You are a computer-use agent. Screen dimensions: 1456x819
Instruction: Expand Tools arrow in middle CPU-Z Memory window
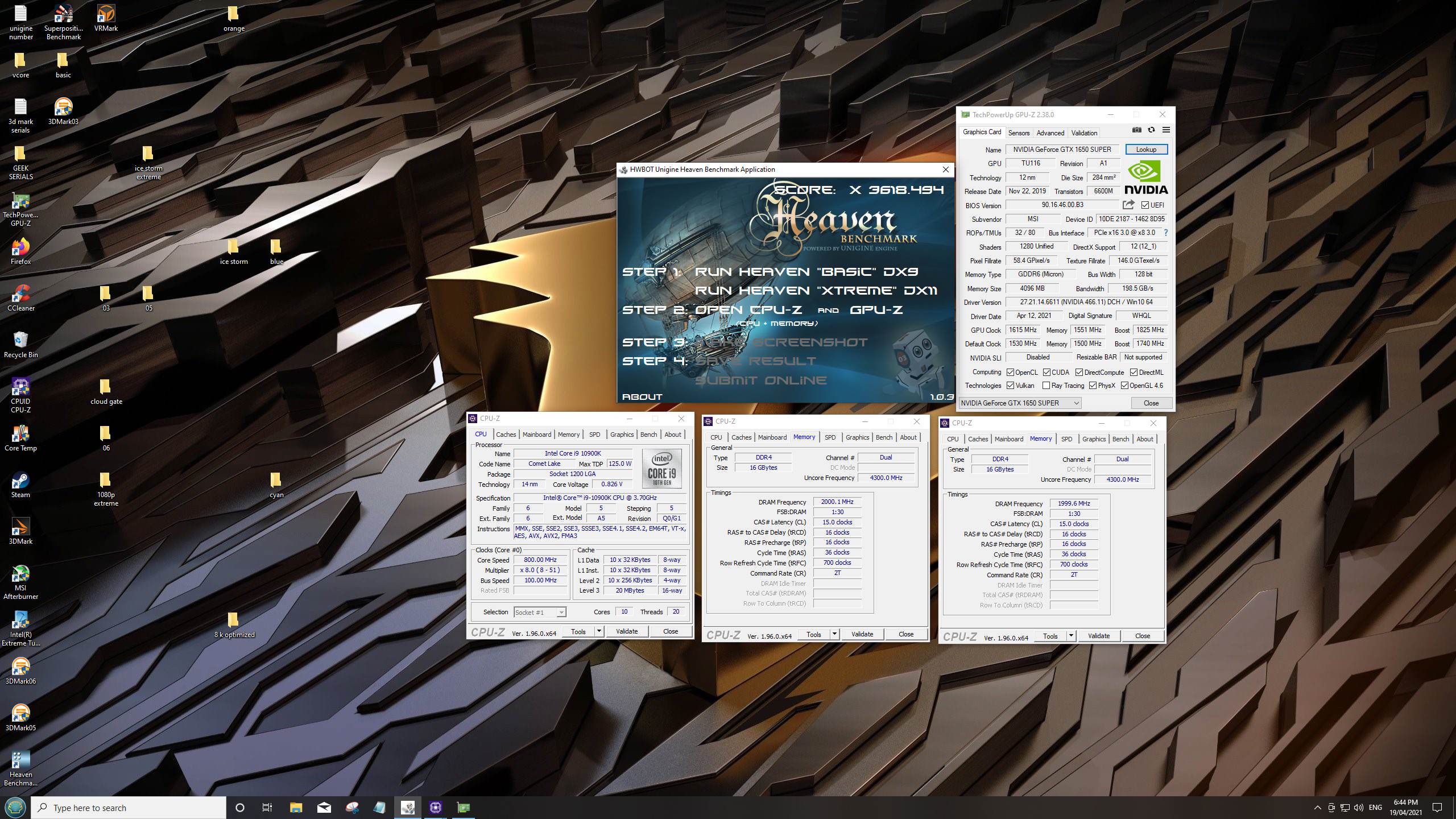point(834,634)
